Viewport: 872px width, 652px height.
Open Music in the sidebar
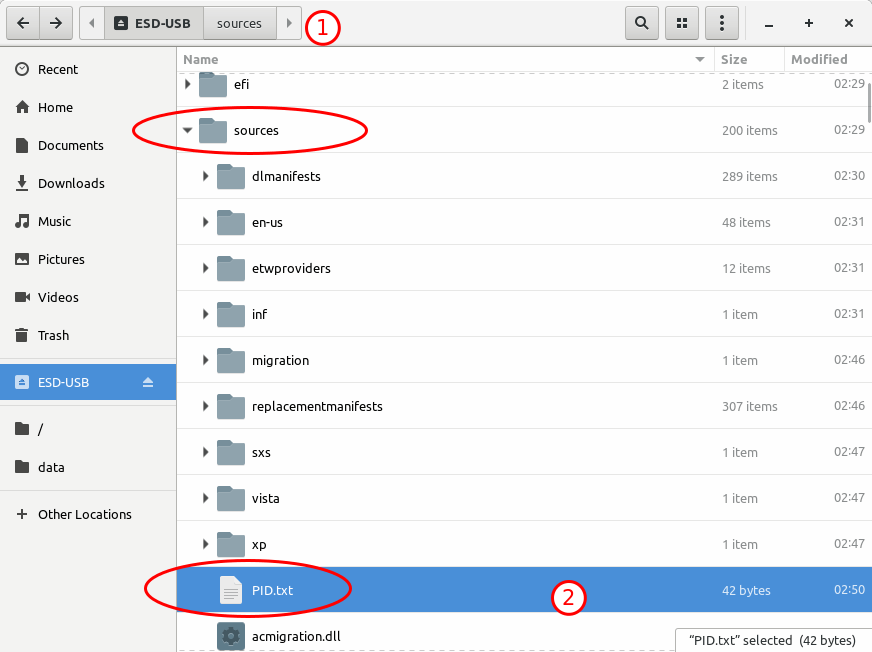tap(88, 221)
